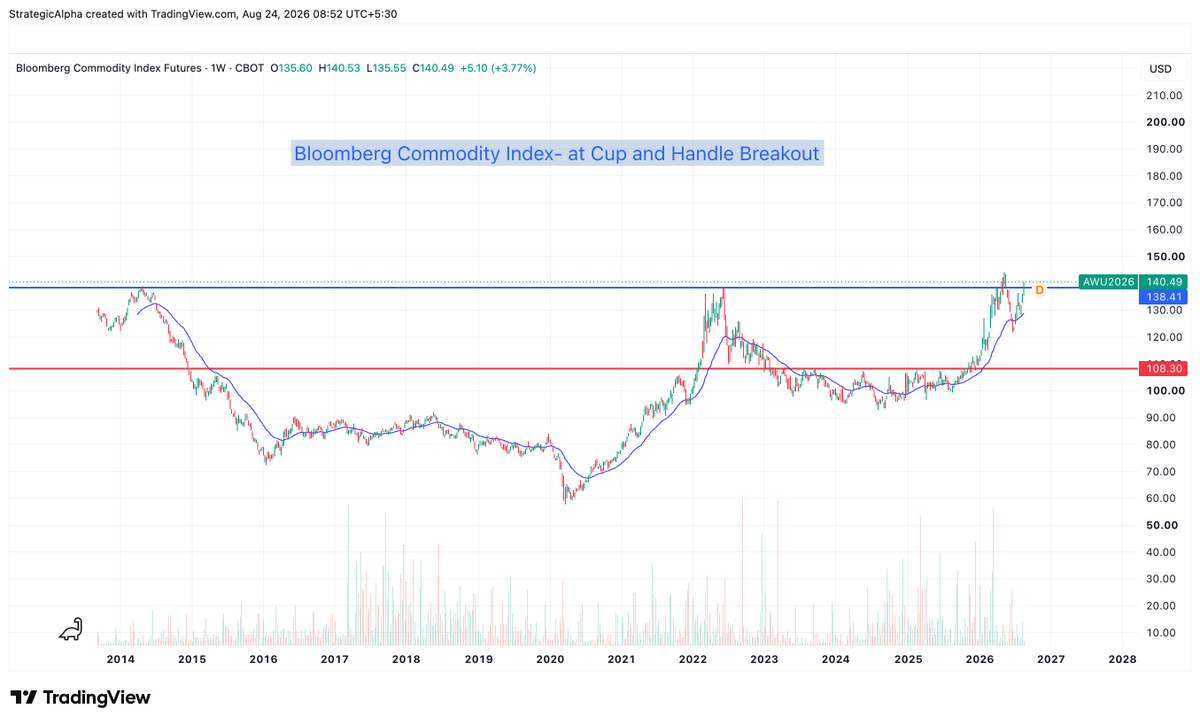Click the +5.10 (+3.77%) change value
The width and height of the screenshot is (1200, 724).
pyautogui.click(x=498, y=68)
